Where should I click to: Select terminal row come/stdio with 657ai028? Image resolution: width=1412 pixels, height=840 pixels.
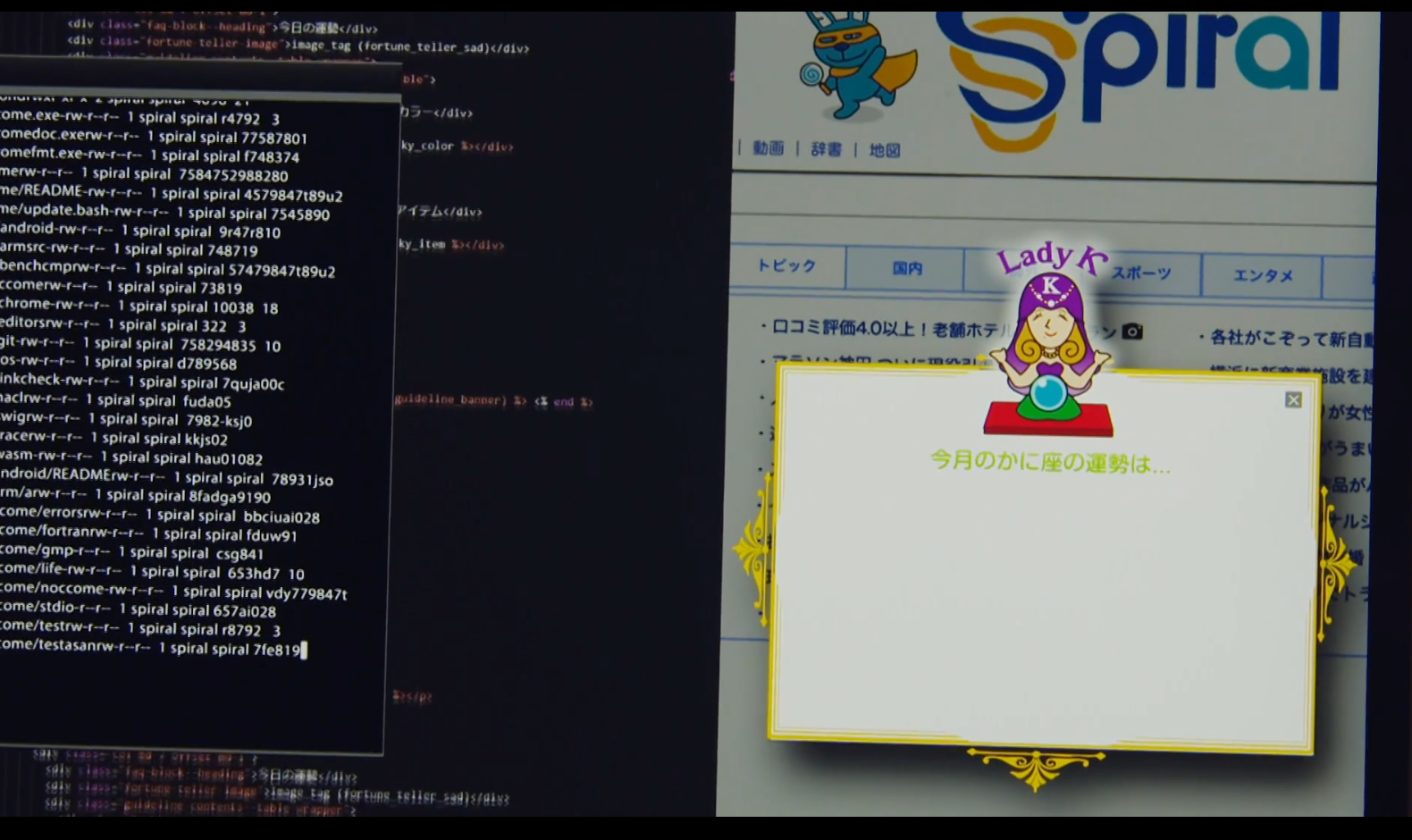139,610
